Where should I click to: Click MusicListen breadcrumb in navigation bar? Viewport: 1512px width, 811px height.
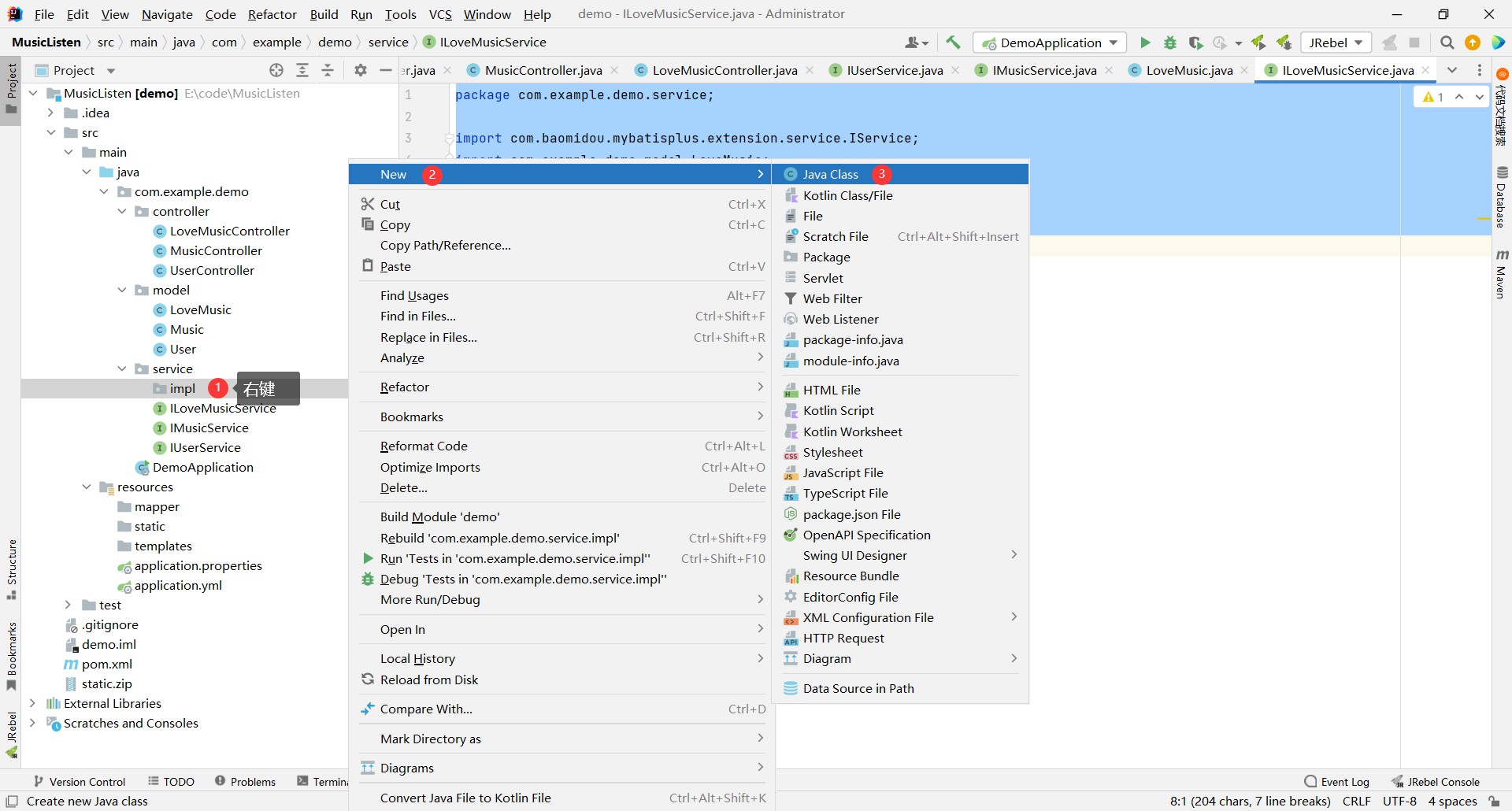coord(46,43)
